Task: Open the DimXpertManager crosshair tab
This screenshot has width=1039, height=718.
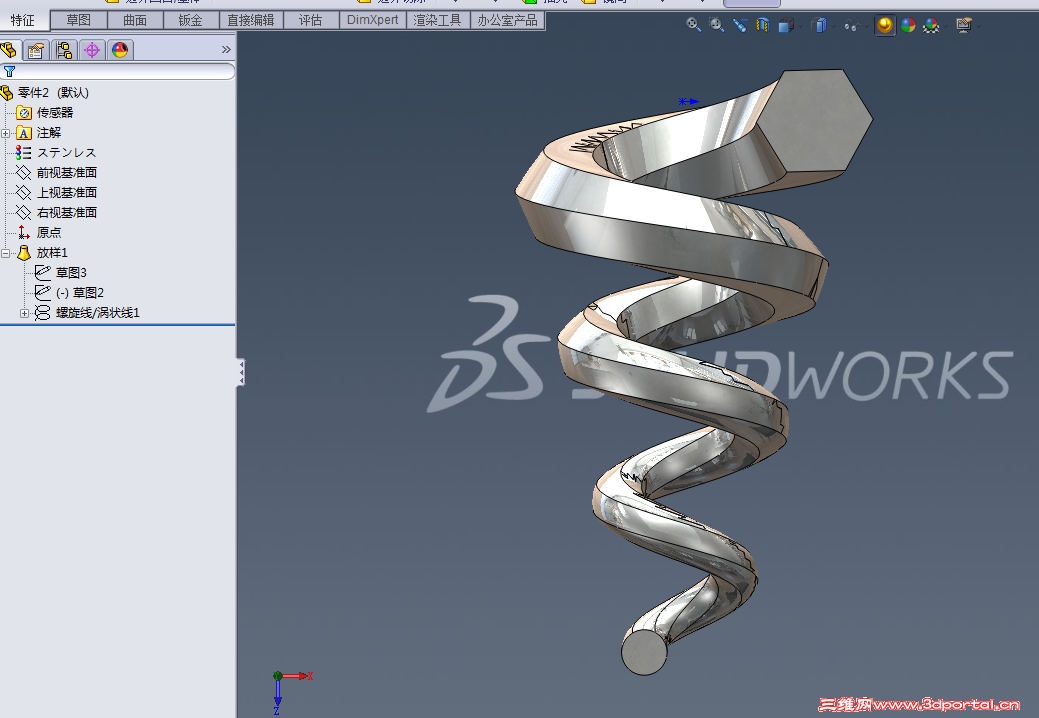Action: coord(92,50)
